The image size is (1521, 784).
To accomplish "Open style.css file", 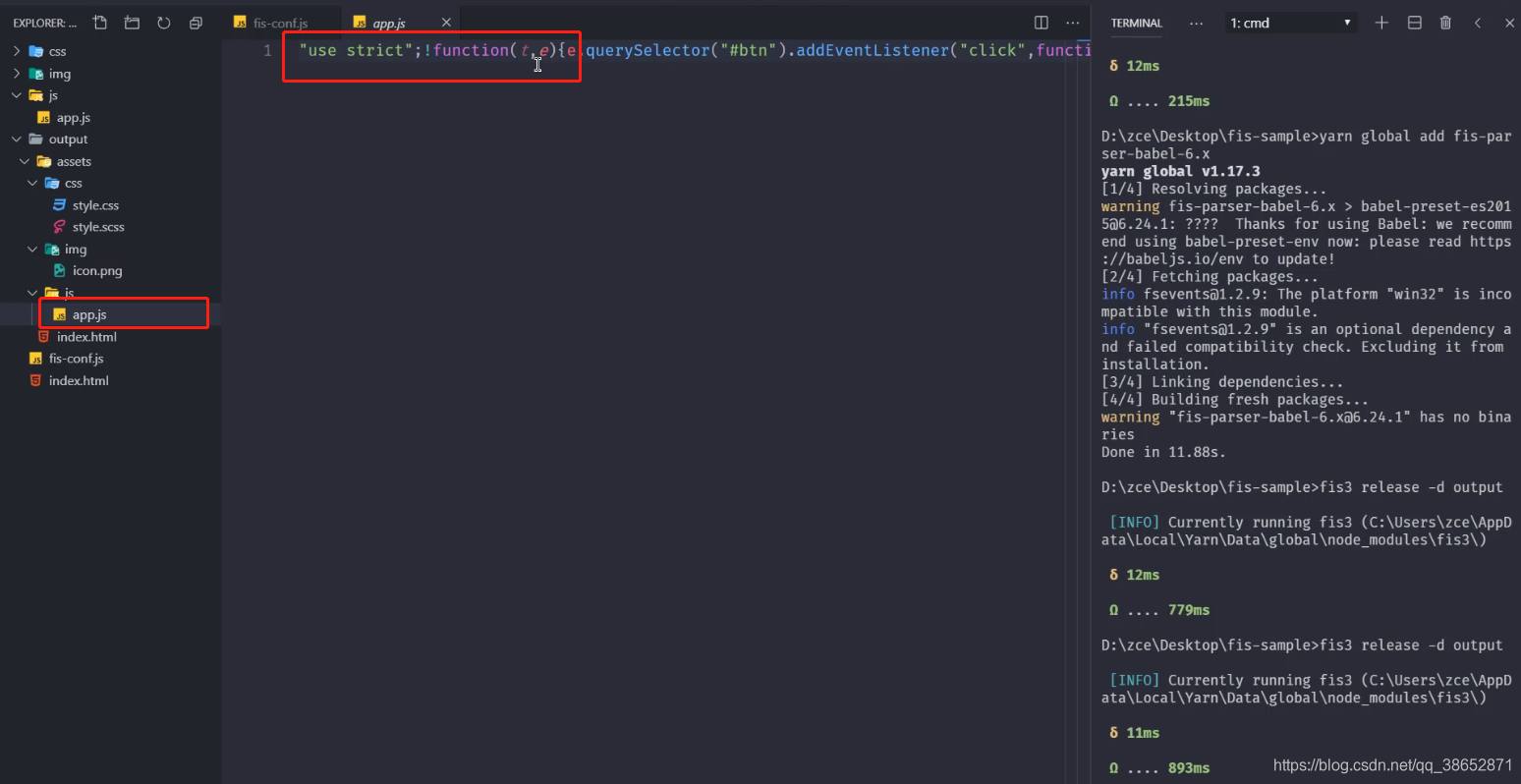I will tap(95, 205).
